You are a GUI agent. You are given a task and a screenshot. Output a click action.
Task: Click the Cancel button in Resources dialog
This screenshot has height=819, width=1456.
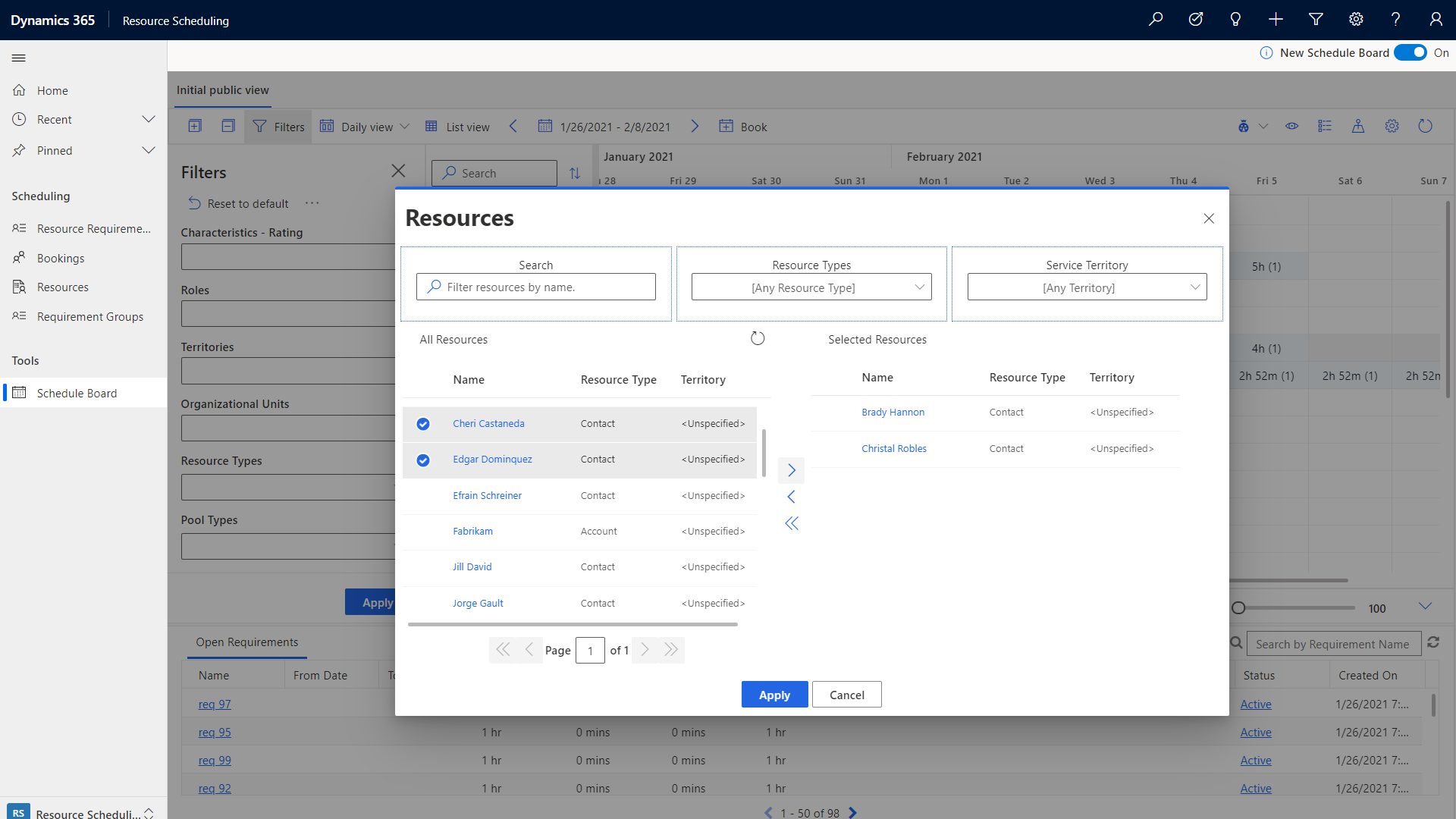pyautogui.click(x=846, y=694)
